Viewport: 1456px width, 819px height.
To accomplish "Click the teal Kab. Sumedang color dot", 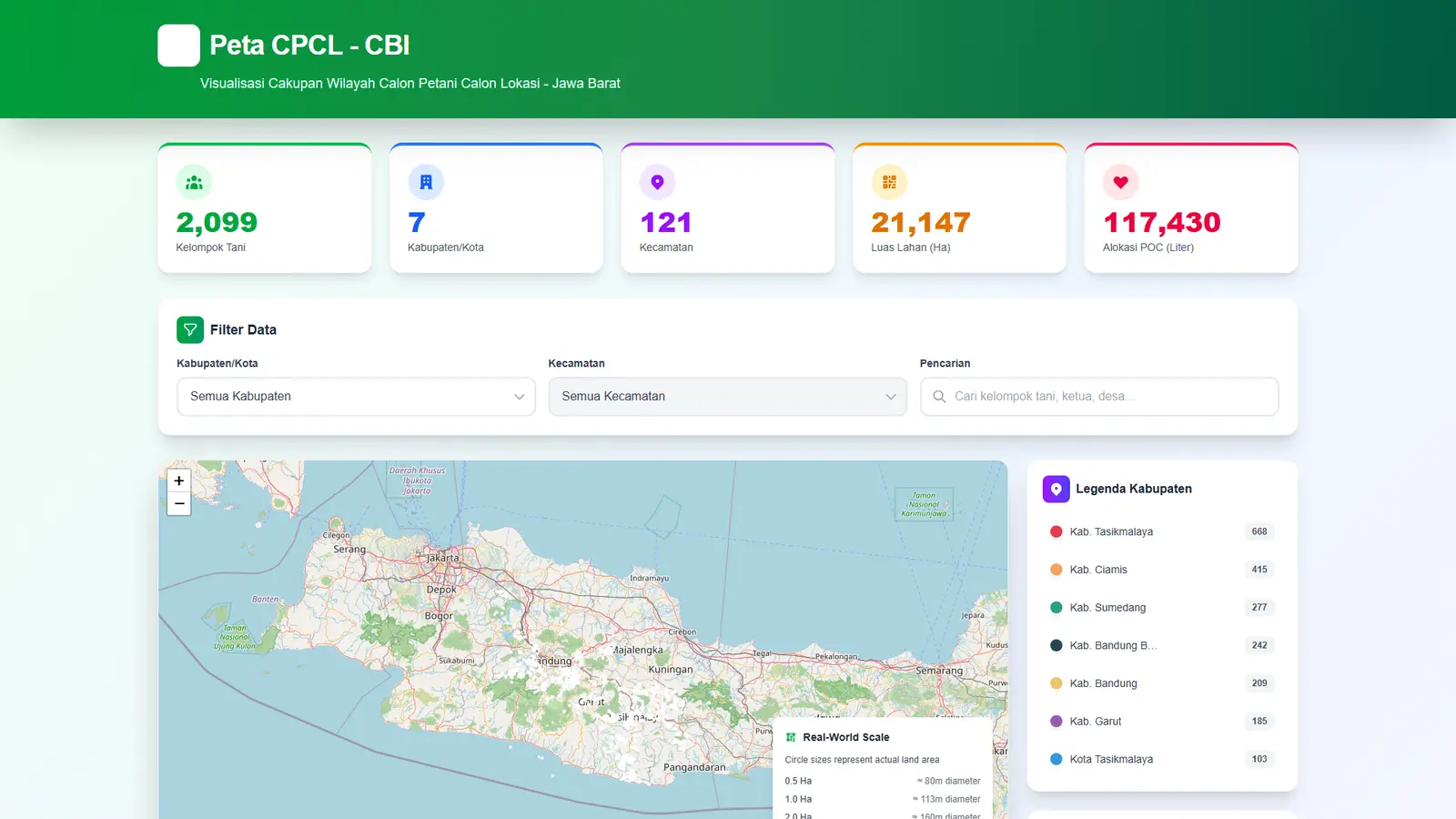I will (1057, 607).
